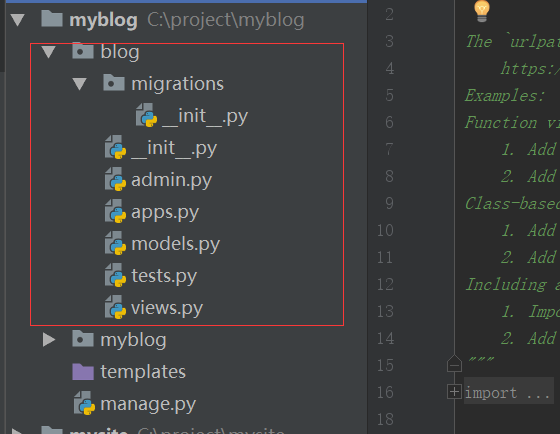
Task: Open views.py in the project tree
Action: click(167, 308)
